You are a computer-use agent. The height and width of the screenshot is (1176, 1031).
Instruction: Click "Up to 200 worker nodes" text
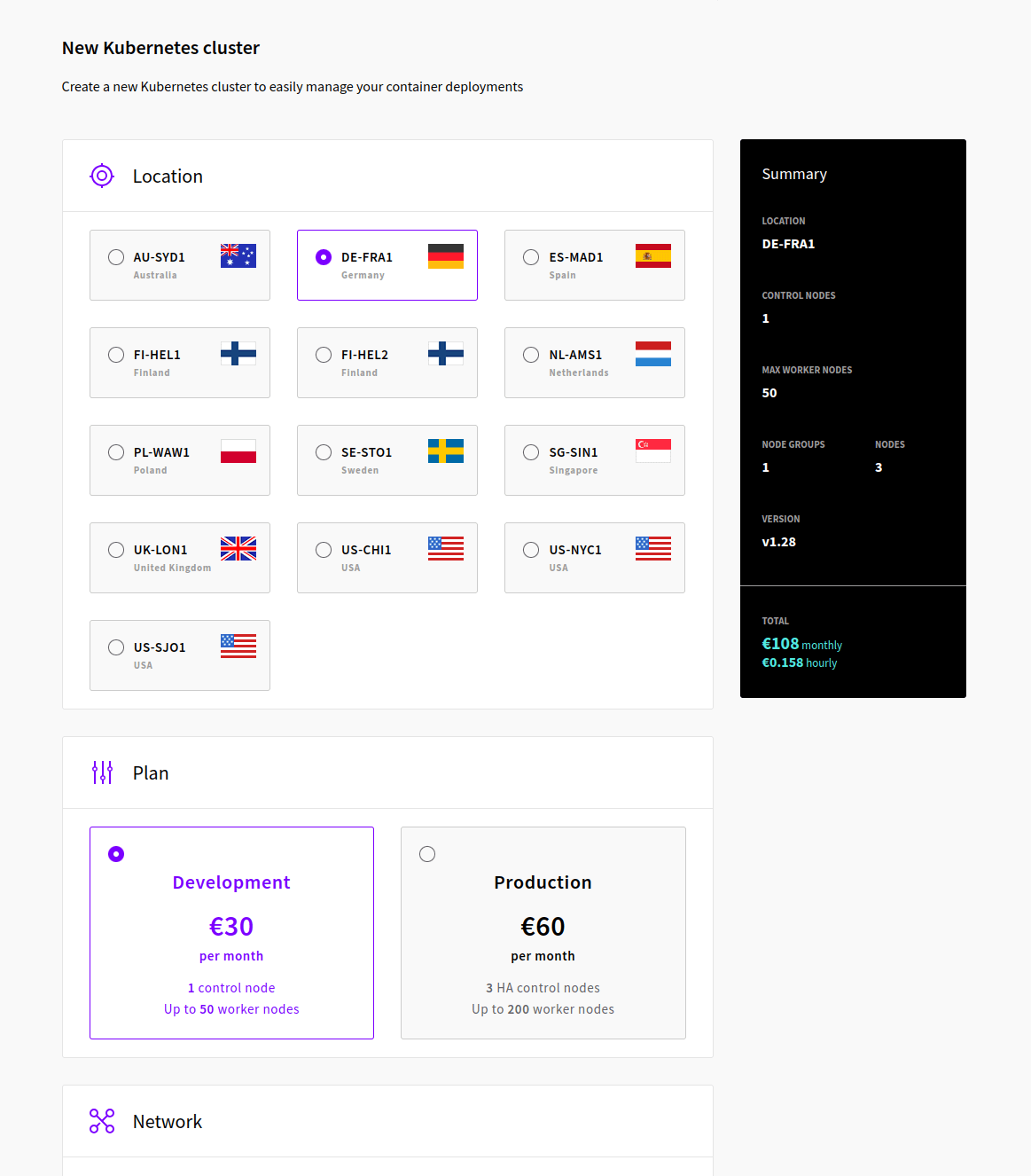[x=543, y=1009]
